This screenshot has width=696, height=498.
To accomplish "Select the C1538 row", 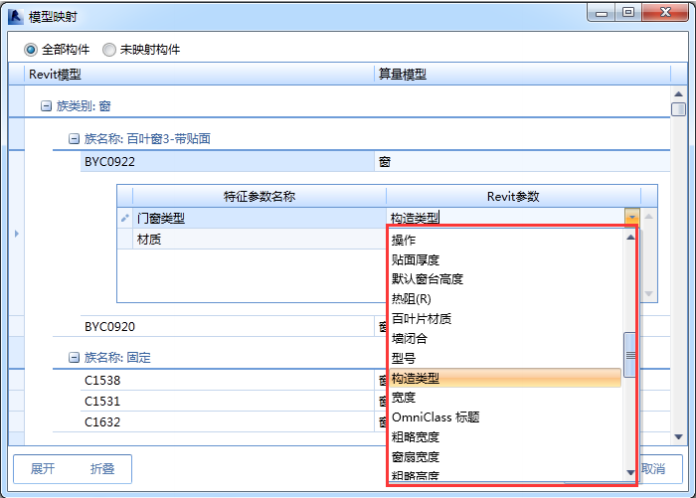I will tap(227, 380).
